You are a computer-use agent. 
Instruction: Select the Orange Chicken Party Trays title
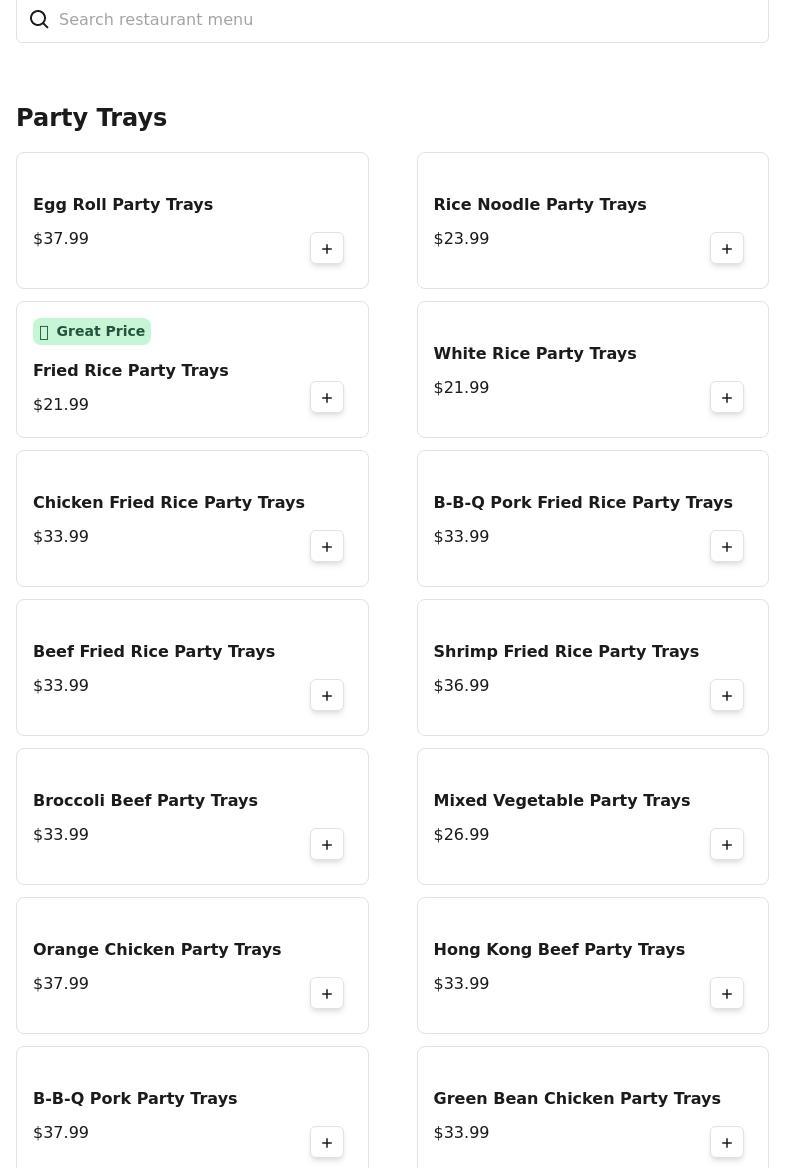tap(157, 950)
